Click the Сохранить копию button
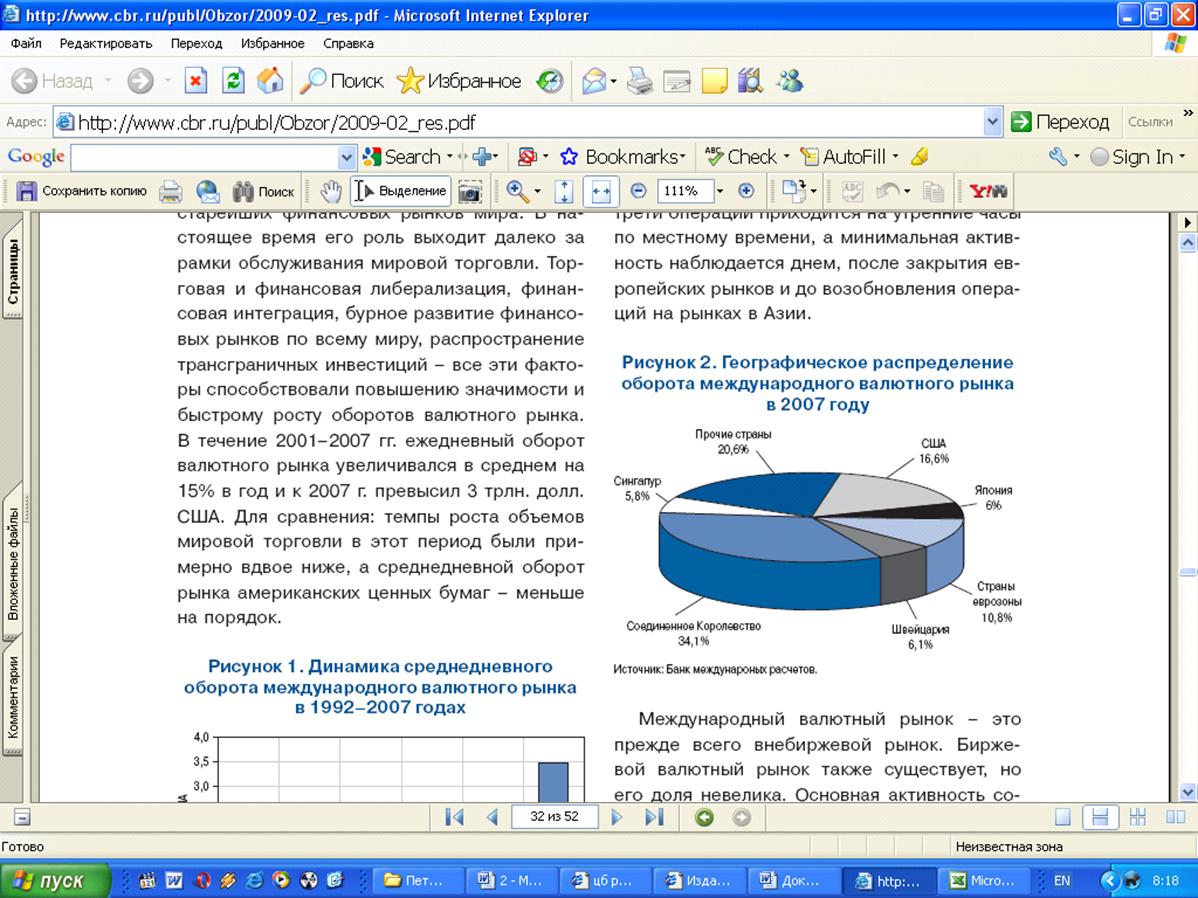 point(82,191)
